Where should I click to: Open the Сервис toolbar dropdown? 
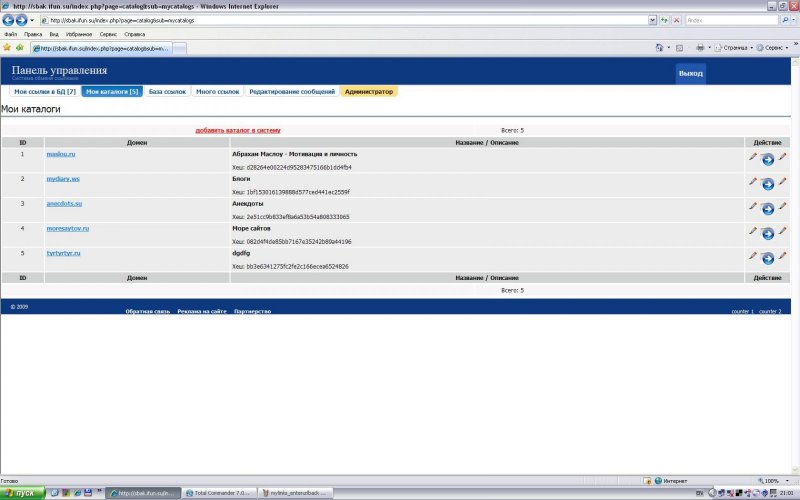point(774,47)
